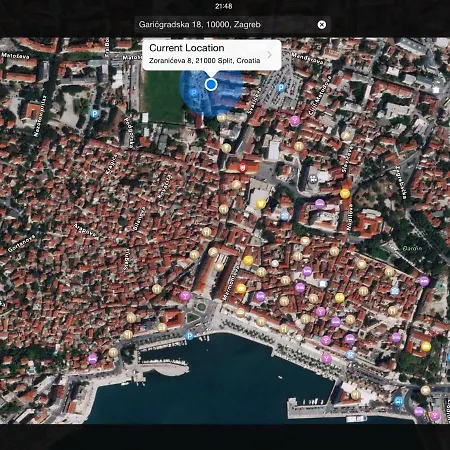Screen dimensions: 450x450
Task: Open purple hotel marker above Nodilova courtyard building
Action: click(320, 204)
